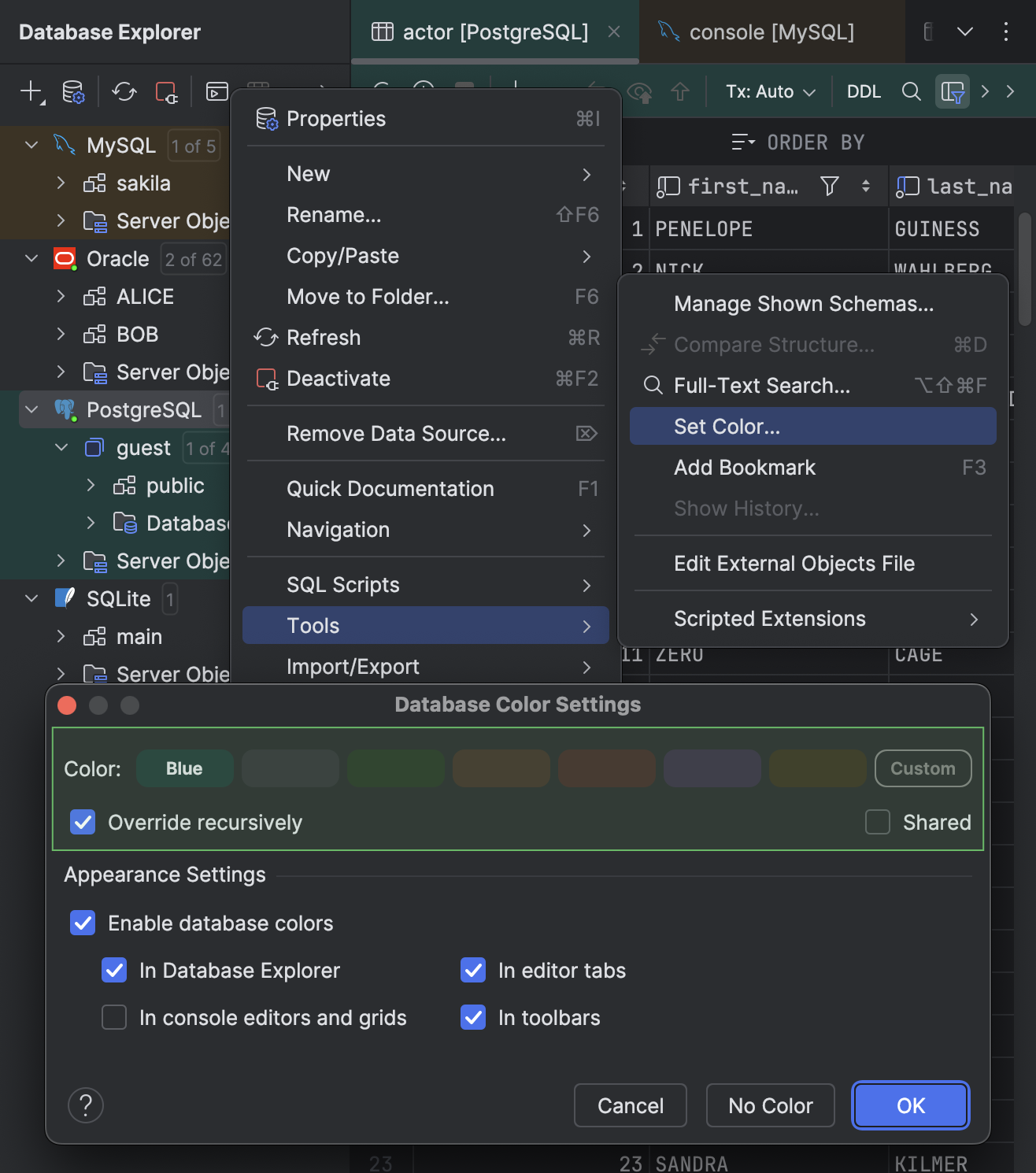Click the refresh icon in Database Explorer toolbar

[x=124, y=92]
